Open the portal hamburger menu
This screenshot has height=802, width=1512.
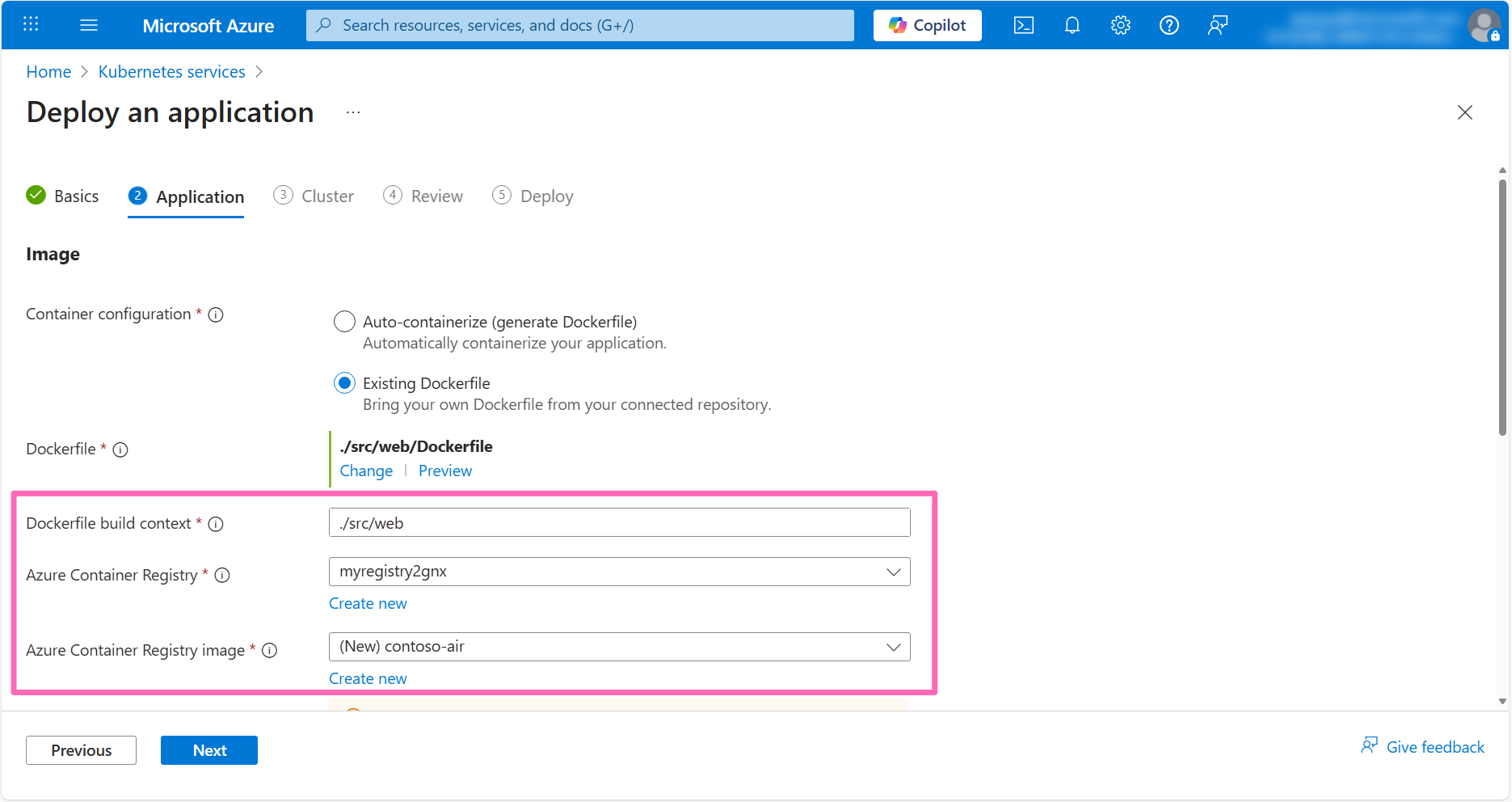click(89, 24)
